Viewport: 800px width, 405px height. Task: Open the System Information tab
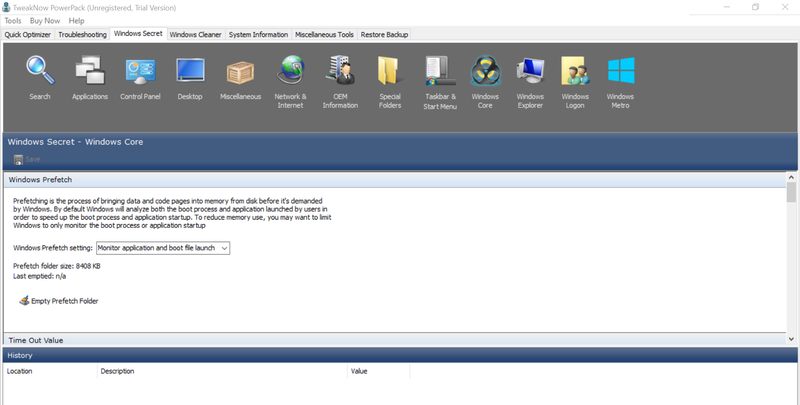tap(258, 35)
